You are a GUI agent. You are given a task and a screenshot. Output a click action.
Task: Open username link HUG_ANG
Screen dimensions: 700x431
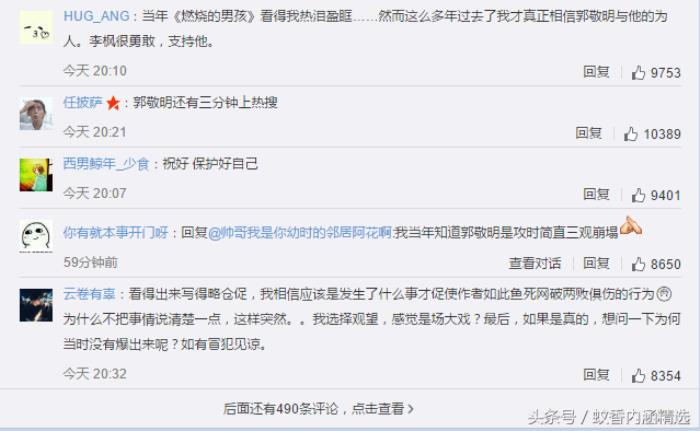(x=96, y=16)
